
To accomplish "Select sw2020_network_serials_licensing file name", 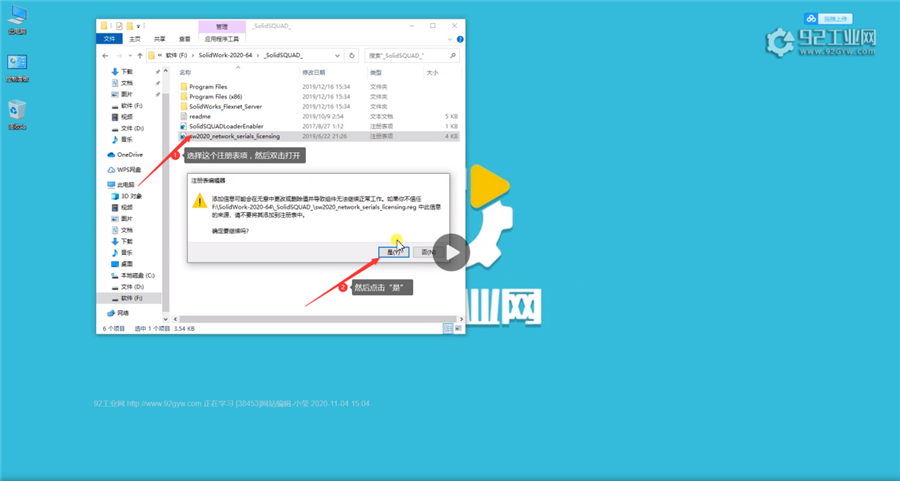I will pyautogui.click(x=235, y=137).
